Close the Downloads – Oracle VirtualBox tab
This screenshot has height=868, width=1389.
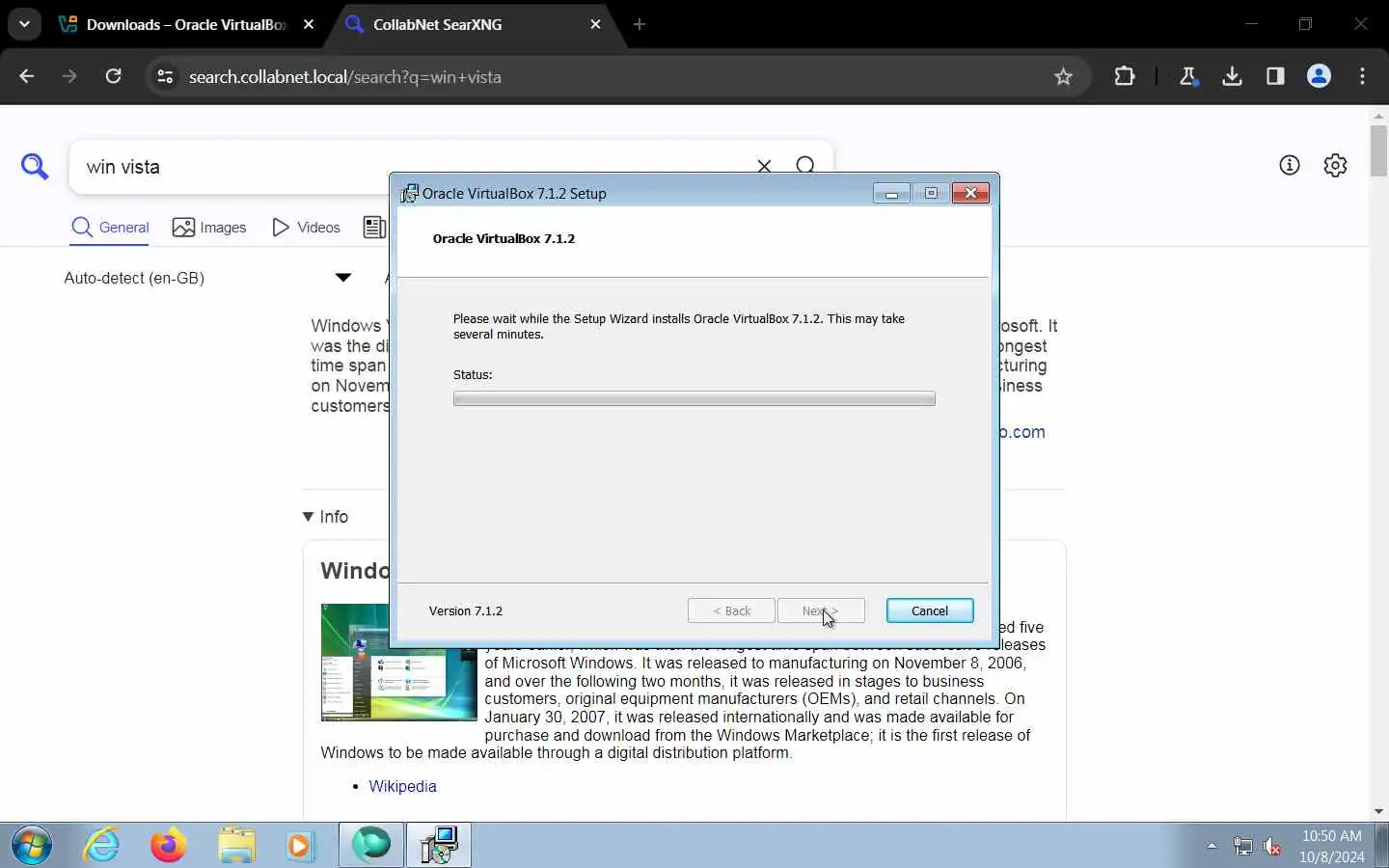pos(309,25)
